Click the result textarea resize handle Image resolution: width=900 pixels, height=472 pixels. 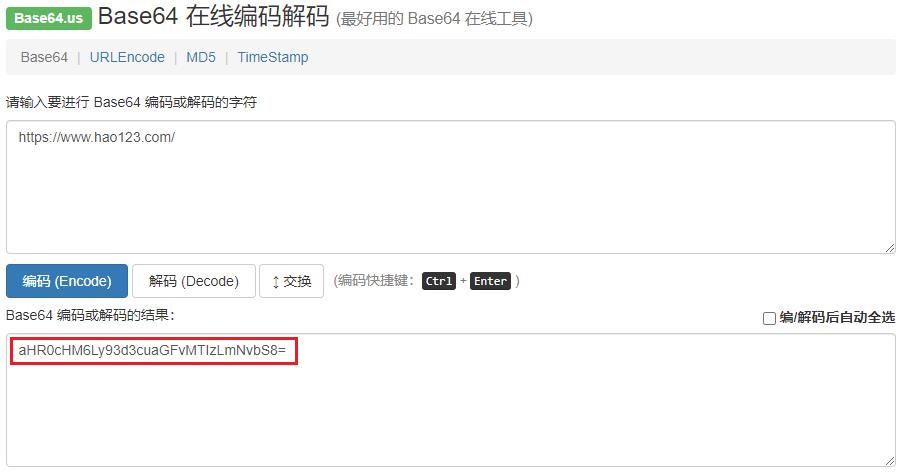tap(890, 461)
